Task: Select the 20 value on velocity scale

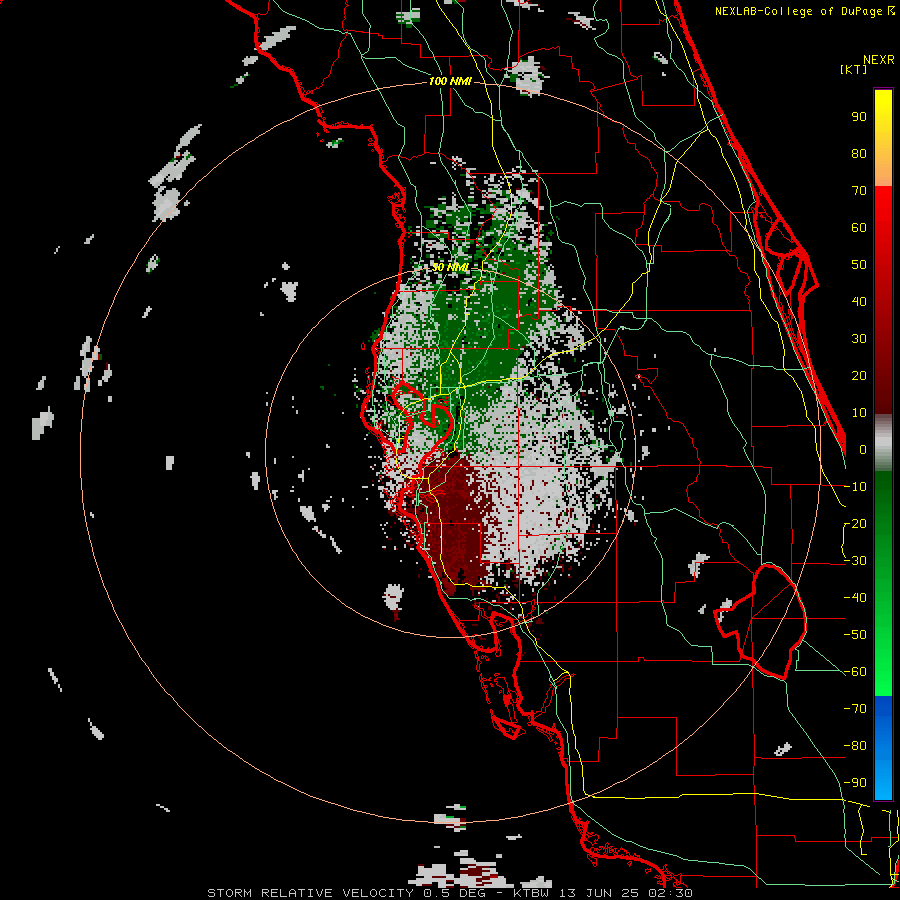Action: [x=859, y=375]
